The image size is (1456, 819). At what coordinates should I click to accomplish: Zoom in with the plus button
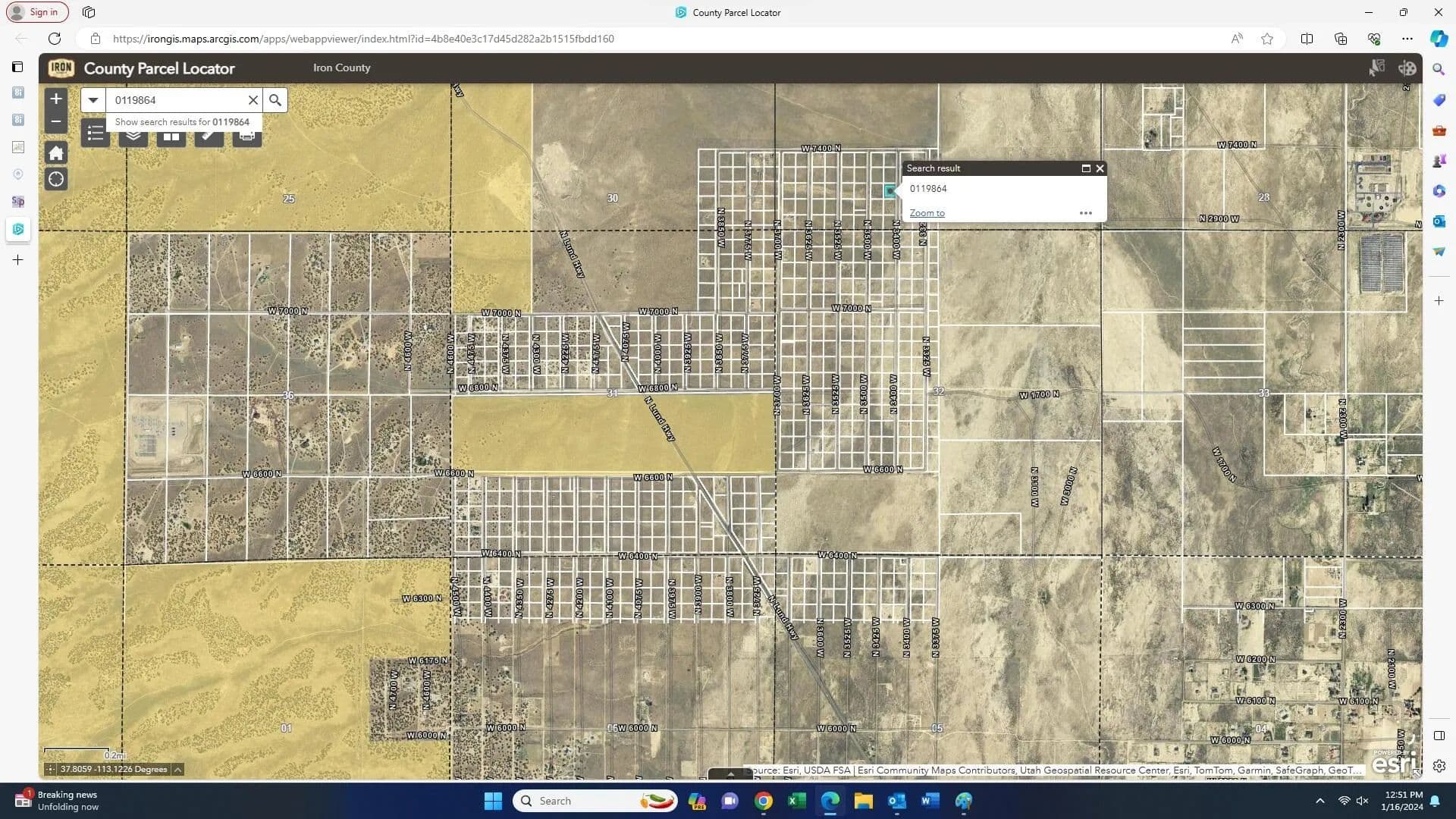pyautogui.click(x=56, y=99)
